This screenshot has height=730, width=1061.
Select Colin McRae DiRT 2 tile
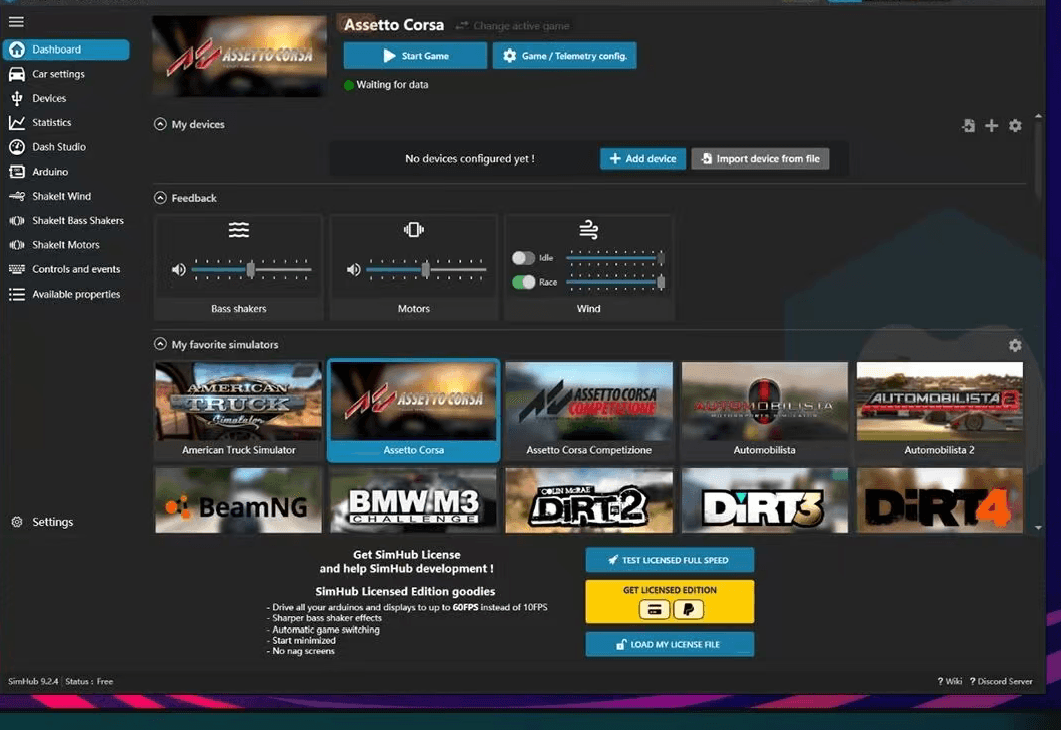[x=589, y=501]
